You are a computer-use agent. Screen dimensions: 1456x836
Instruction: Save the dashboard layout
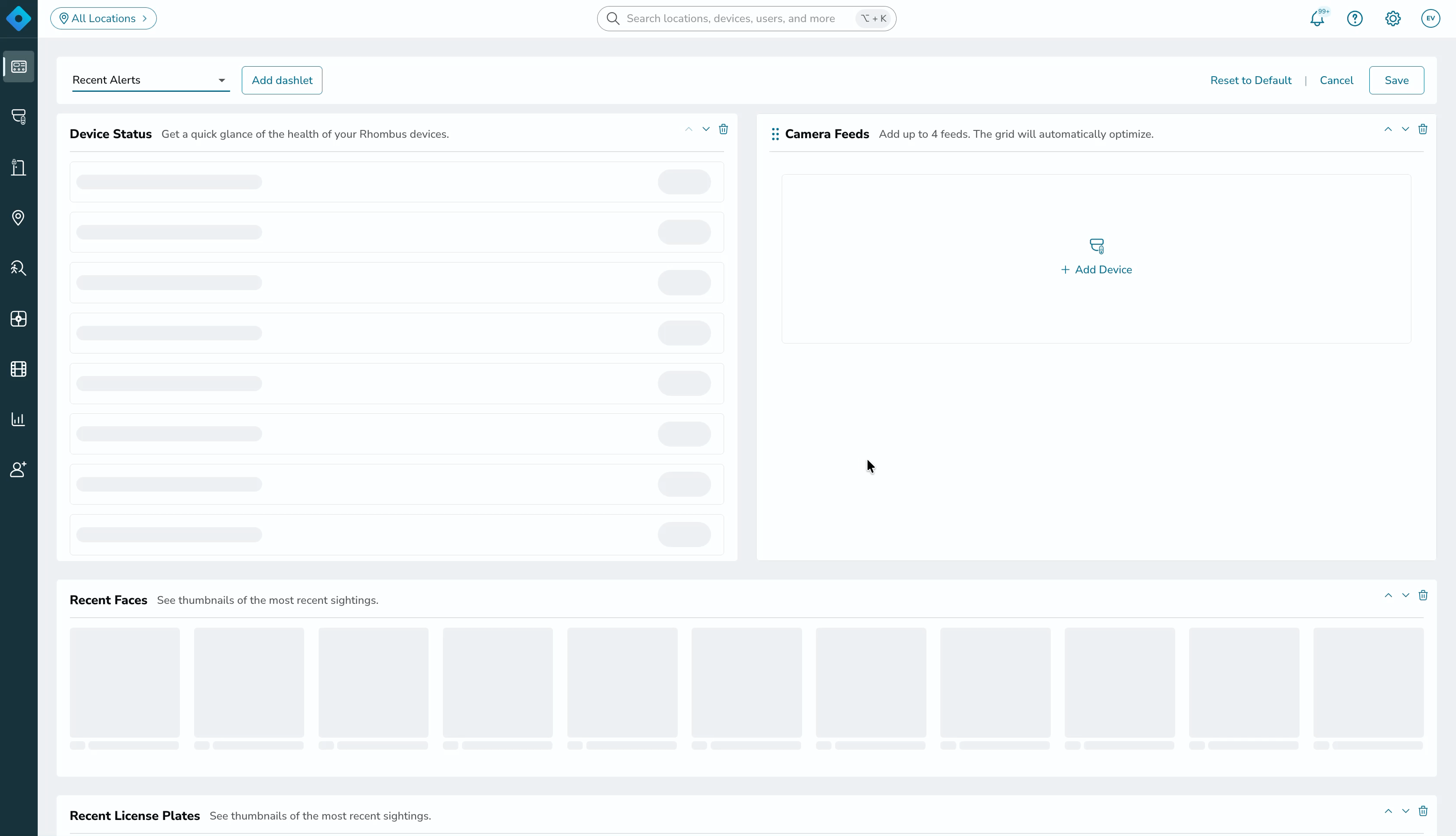[x=1396, y=81]
